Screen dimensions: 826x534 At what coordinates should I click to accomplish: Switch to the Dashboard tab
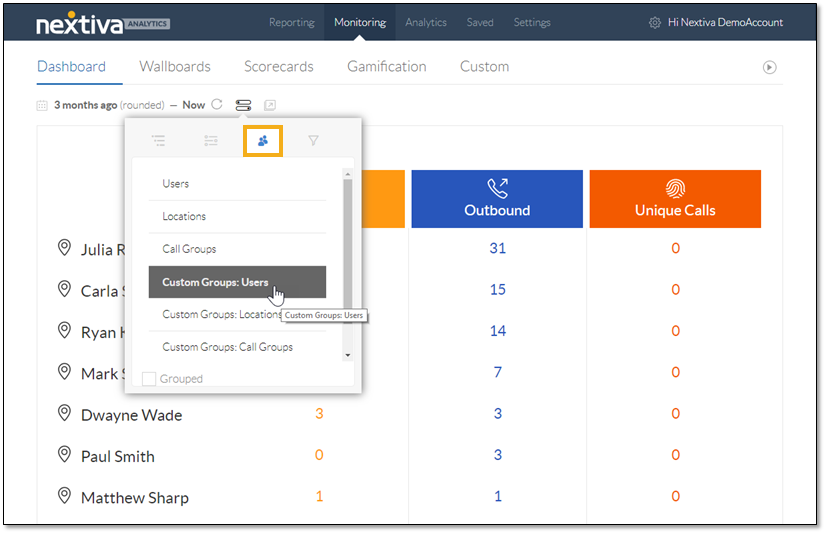(71, 67)
